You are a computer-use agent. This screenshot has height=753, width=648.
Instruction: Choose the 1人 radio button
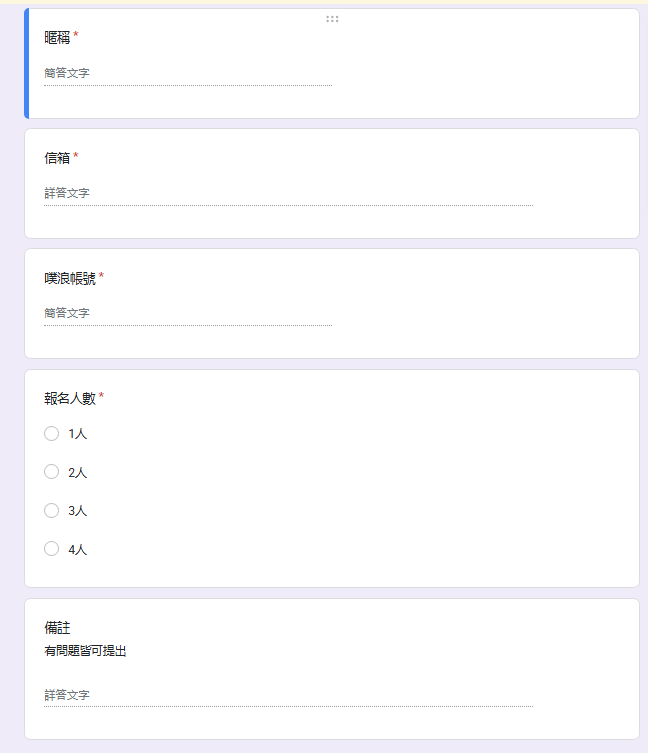click(x=51, y=434)
